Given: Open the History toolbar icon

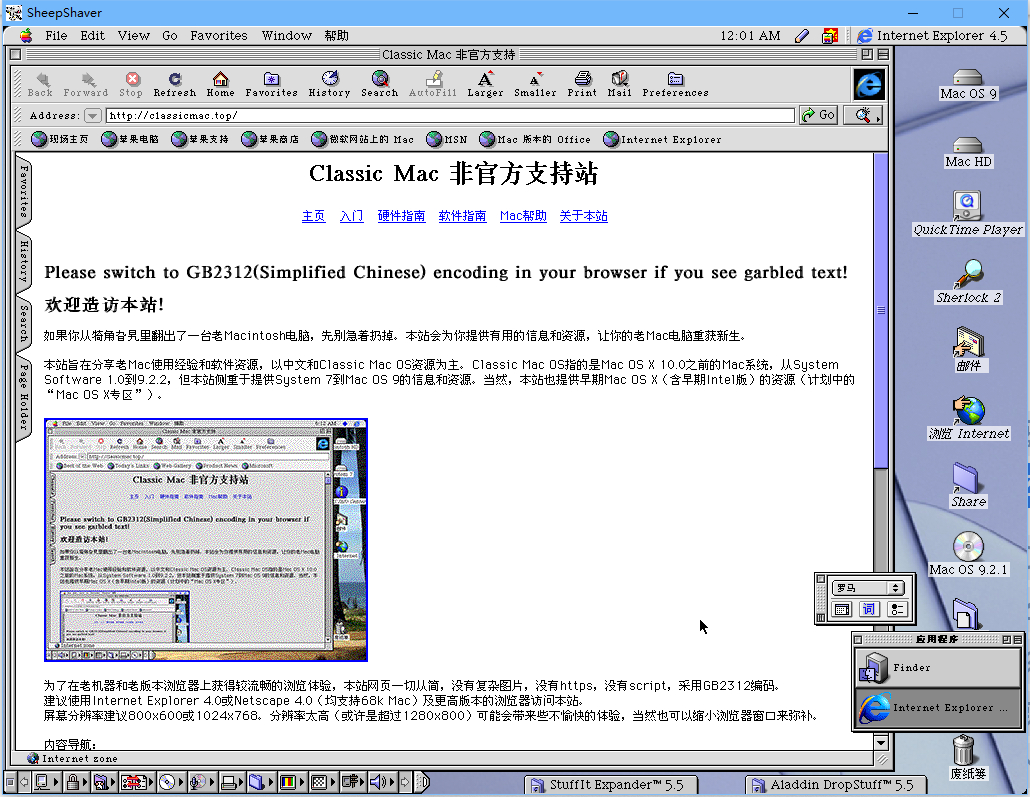Looking at the screenshot, I should click(330, 84).
